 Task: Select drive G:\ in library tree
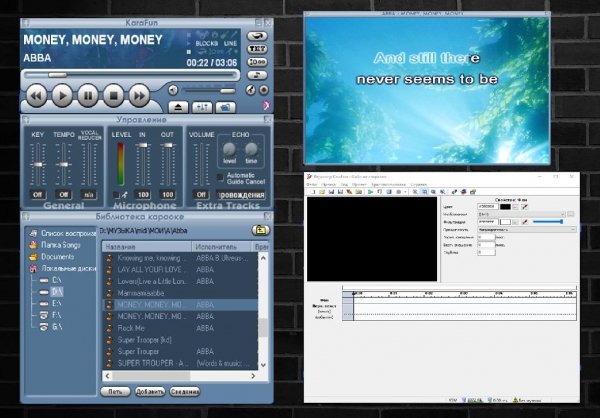(x=51, y=327)
